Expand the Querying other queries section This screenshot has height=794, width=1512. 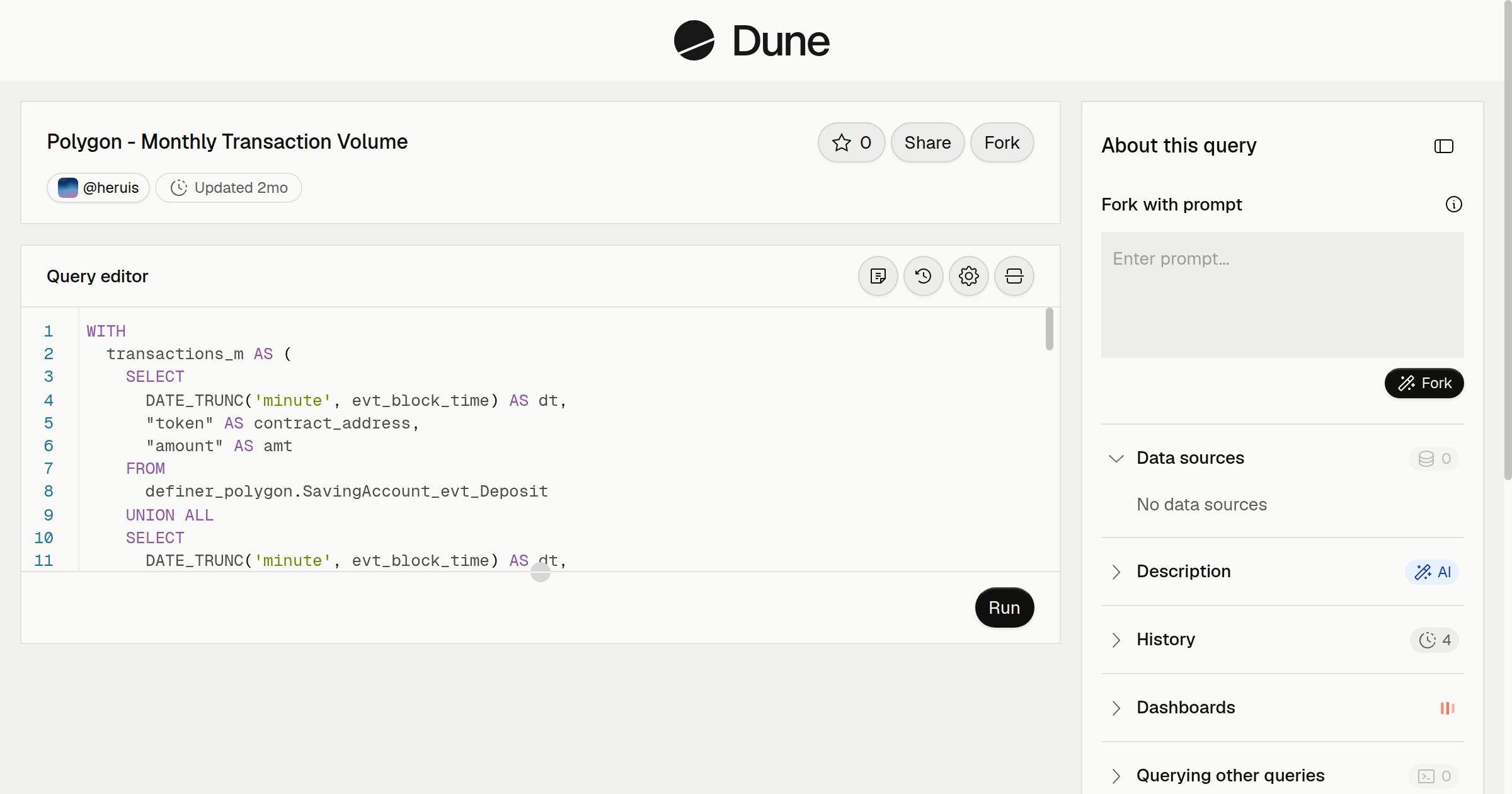point(1116,776)
